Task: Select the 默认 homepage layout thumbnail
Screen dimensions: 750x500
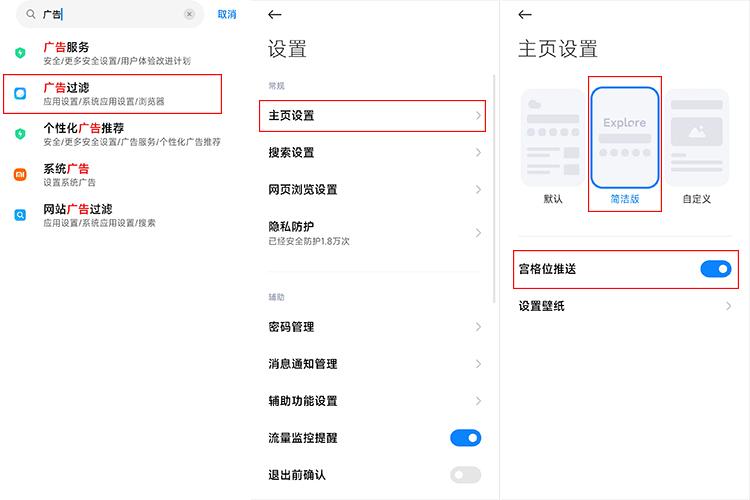Action: tap(553, 138)
